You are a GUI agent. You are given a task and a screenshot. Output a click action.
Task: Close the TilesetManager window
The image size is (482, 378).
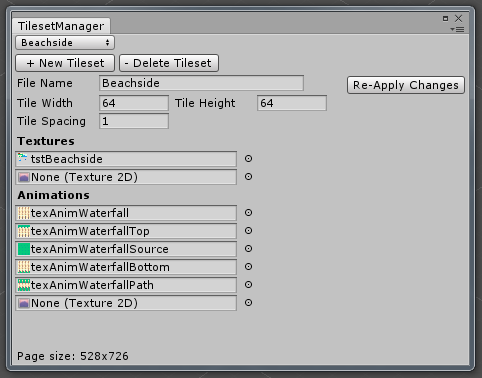459,18
